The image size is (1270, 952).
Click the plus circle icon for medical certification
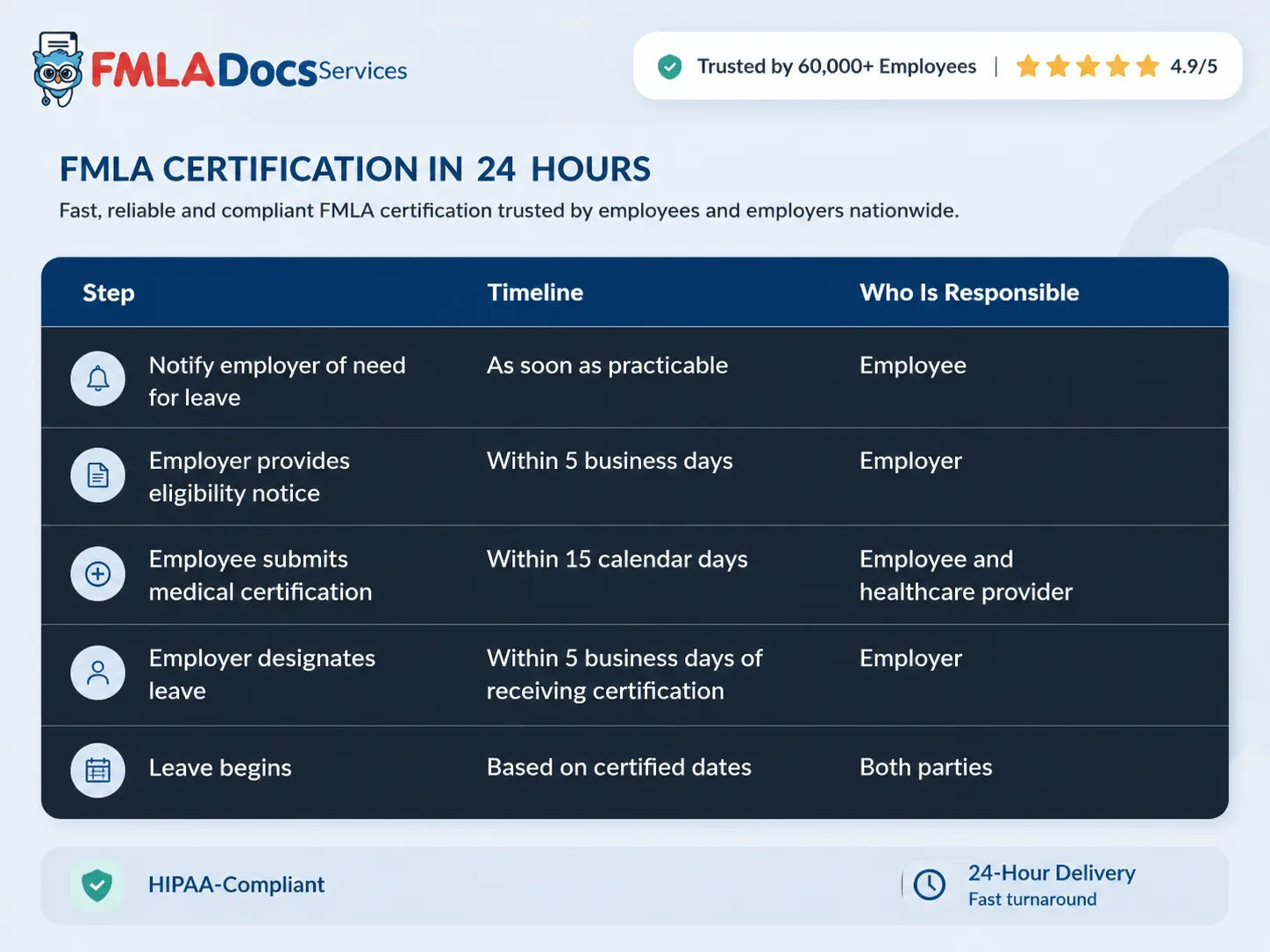98,574
